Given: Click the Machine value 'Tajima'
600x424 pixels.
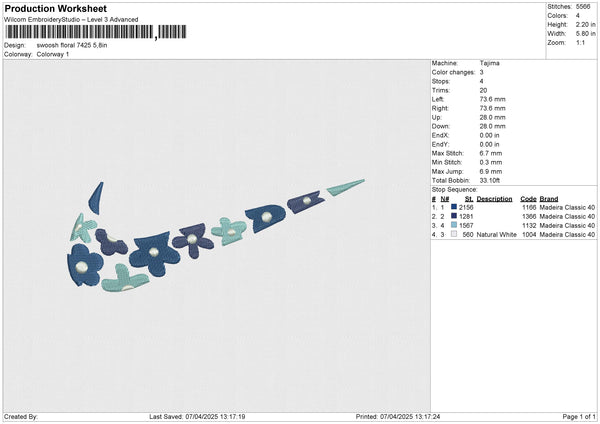Looking at the screenshot, I should pos(489,63).
